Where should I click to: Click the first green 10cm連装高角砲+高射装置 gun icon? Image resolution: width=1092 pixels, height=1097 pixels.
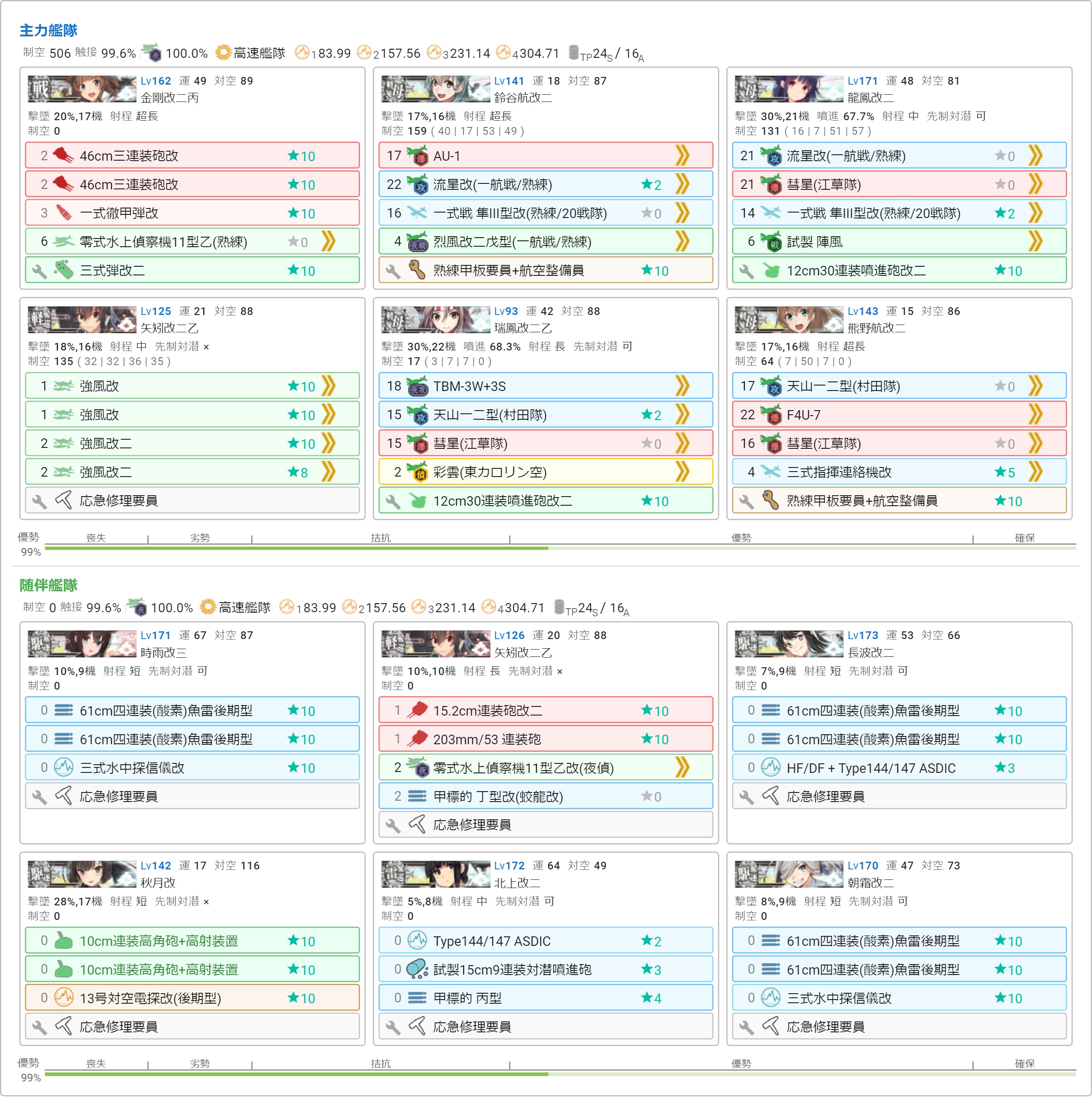click(x=64, y=940)
